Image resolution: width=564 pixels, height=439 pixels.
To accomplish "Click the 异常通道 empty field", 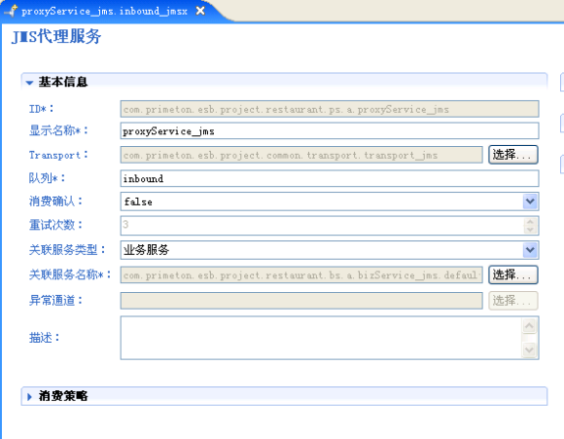I will 301,300.
